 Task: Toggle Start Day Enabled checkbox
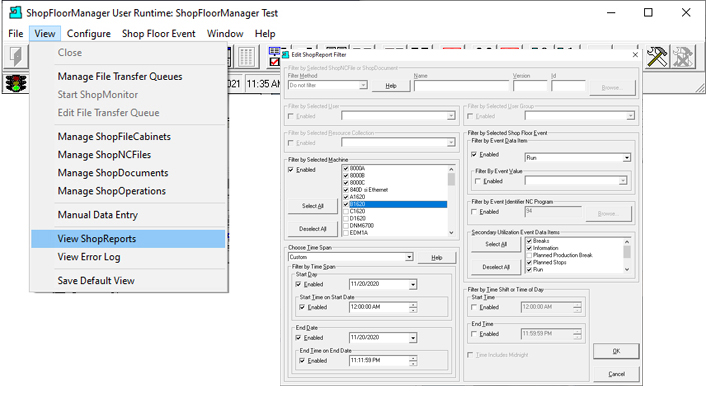(x=299, y=284)
